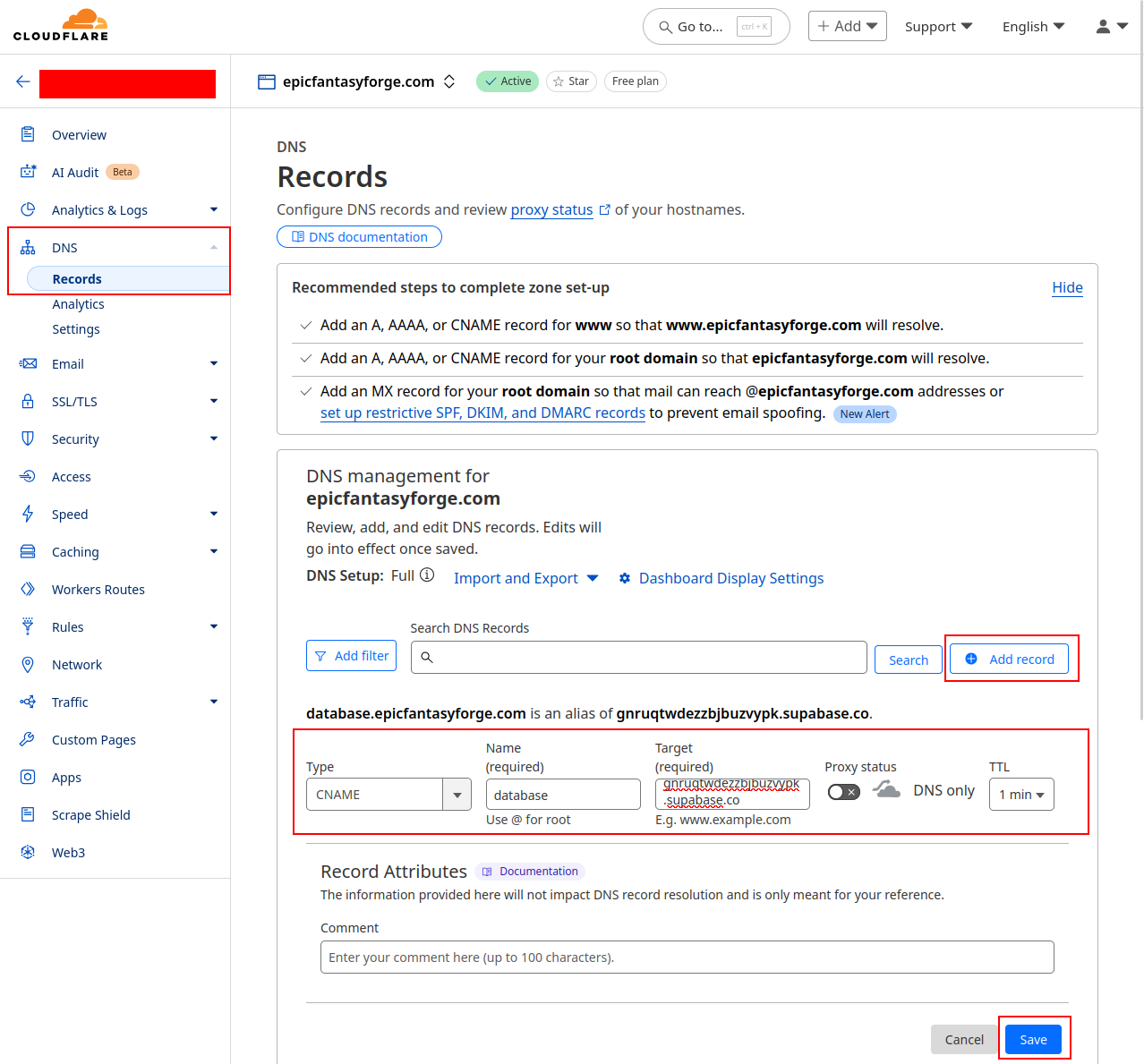Click the Overview clipboard icon

28,134
